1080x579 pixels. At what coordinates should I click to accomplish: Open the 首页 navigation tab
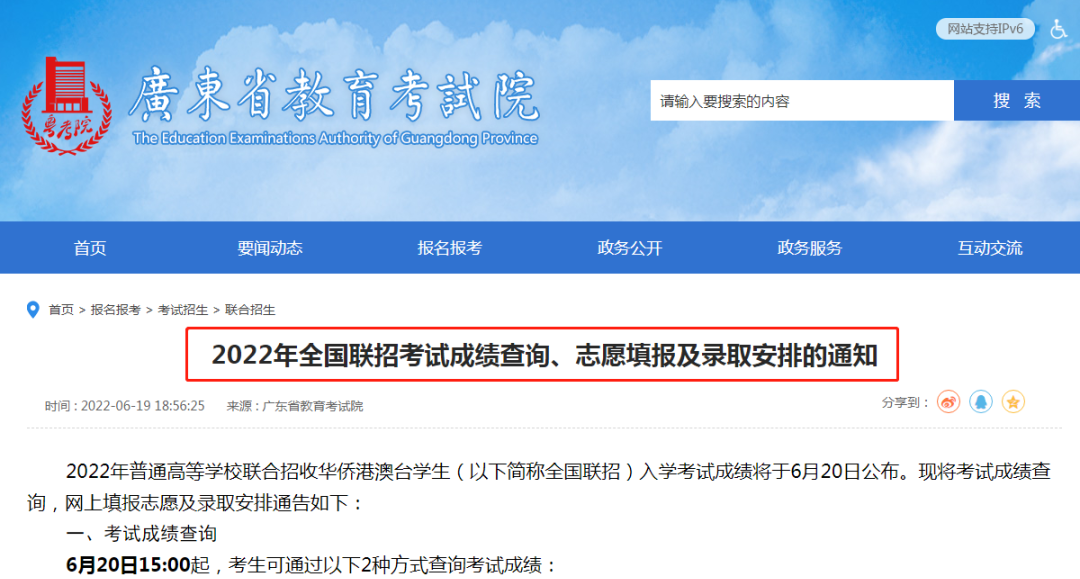[90, 248]
